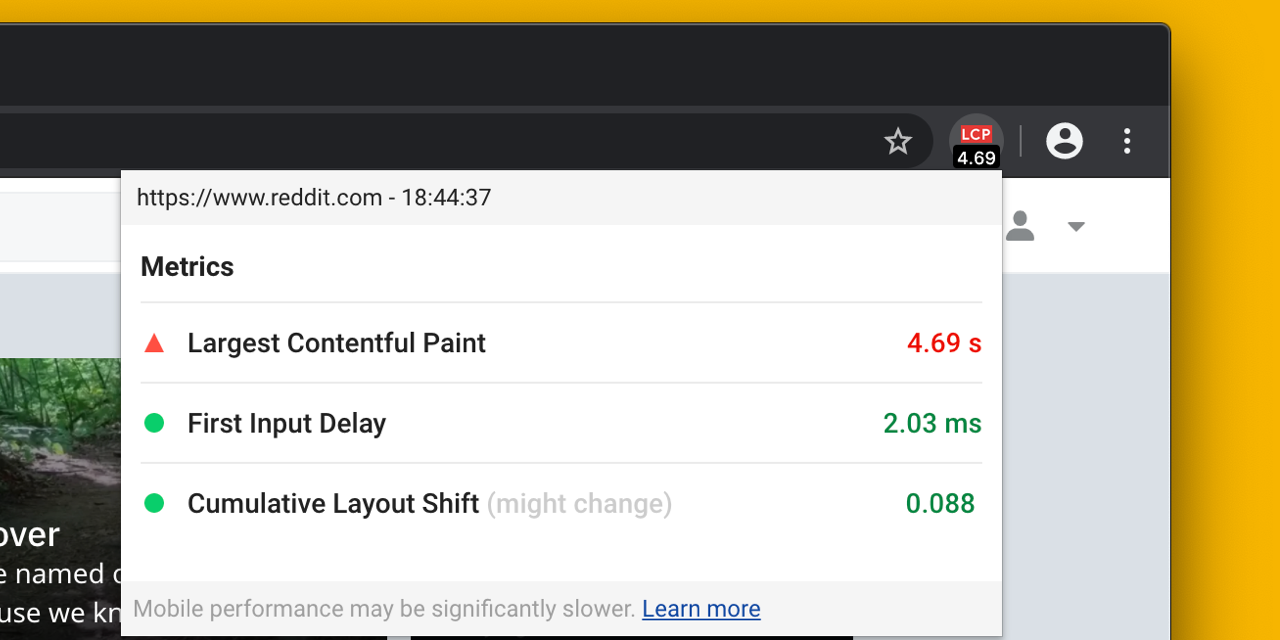Click the green First Input Delay dot
The image size is (1280, 640).
click(154, 424)
